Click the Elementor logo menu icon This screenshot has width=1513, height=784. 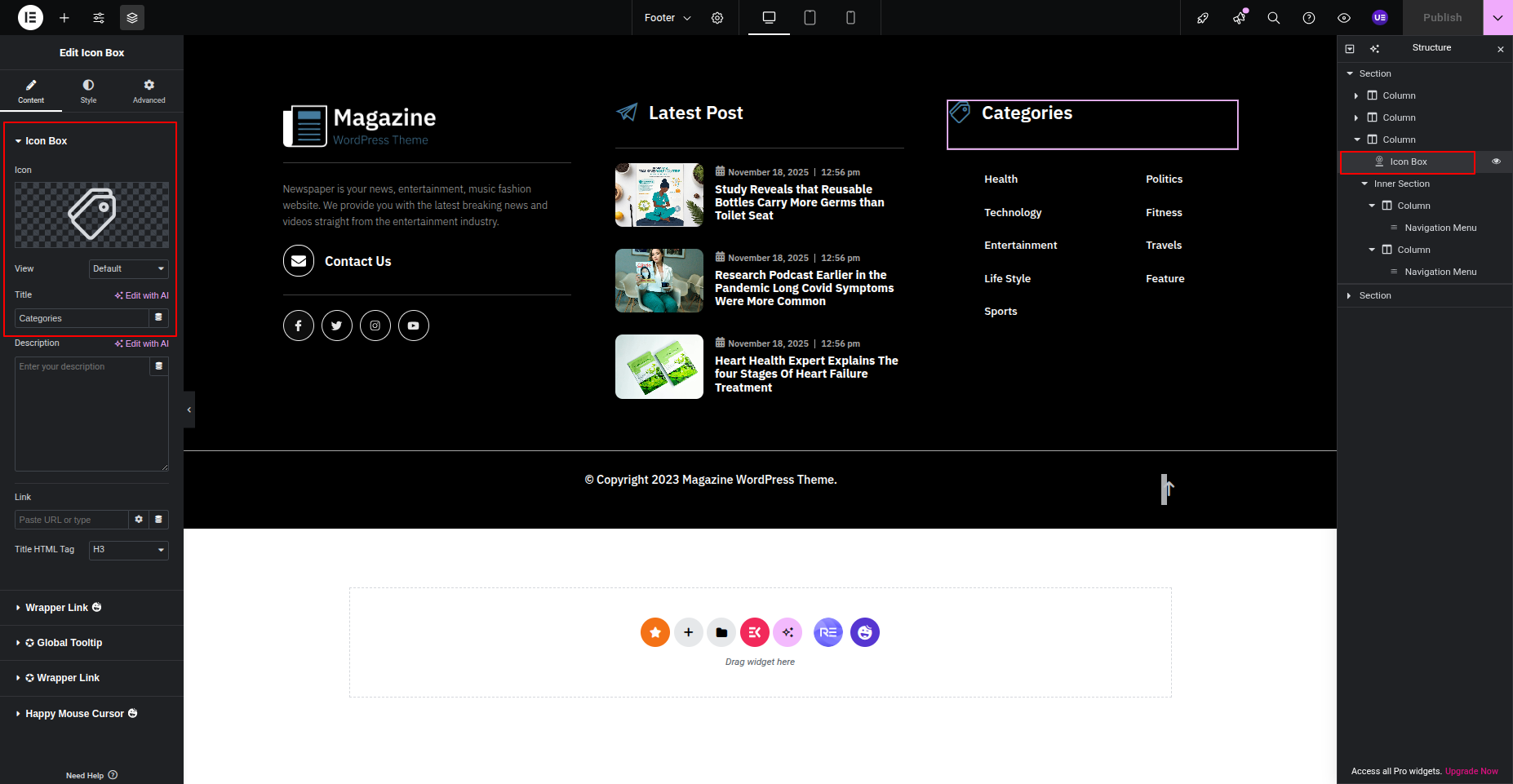[x=30, y=17]
